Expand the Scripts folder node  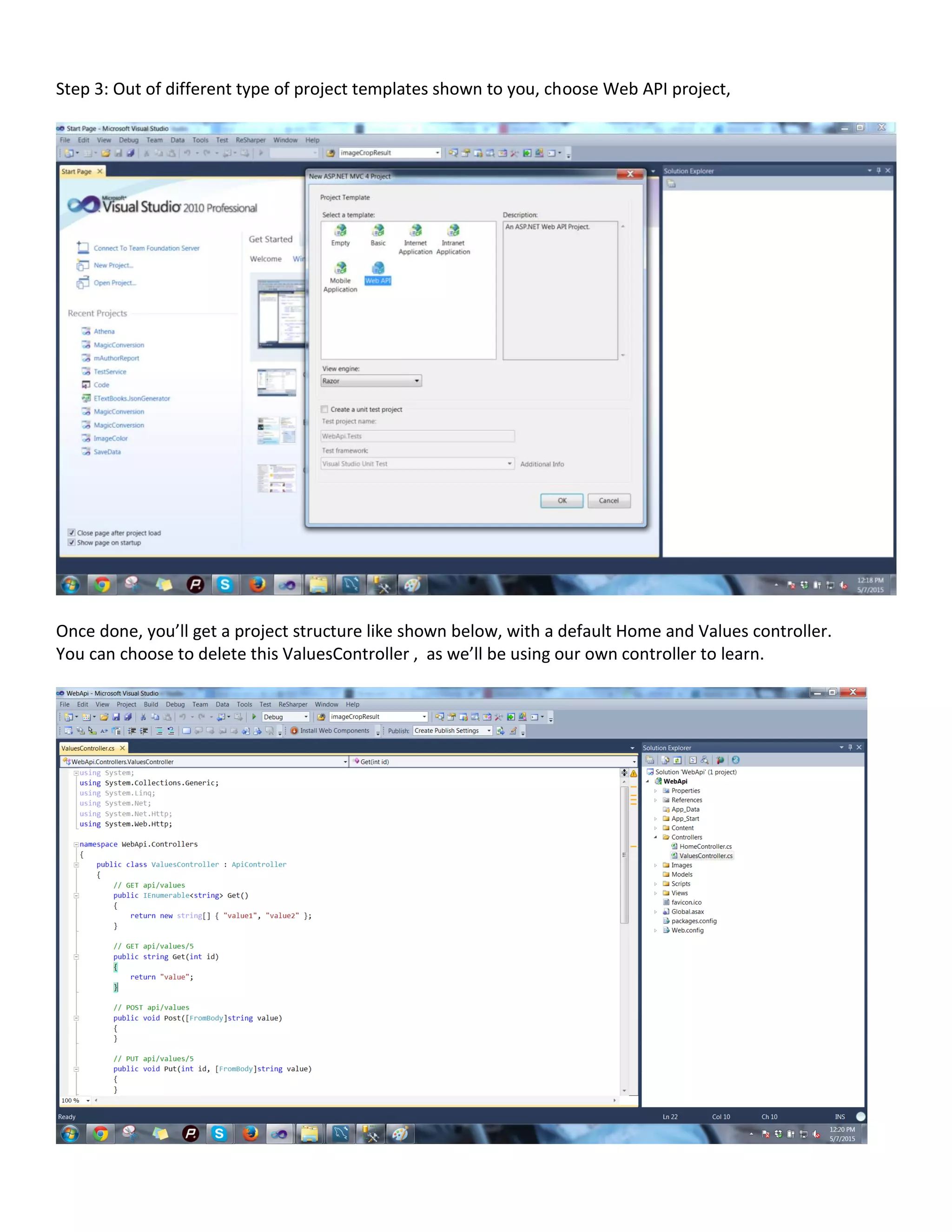655,884
